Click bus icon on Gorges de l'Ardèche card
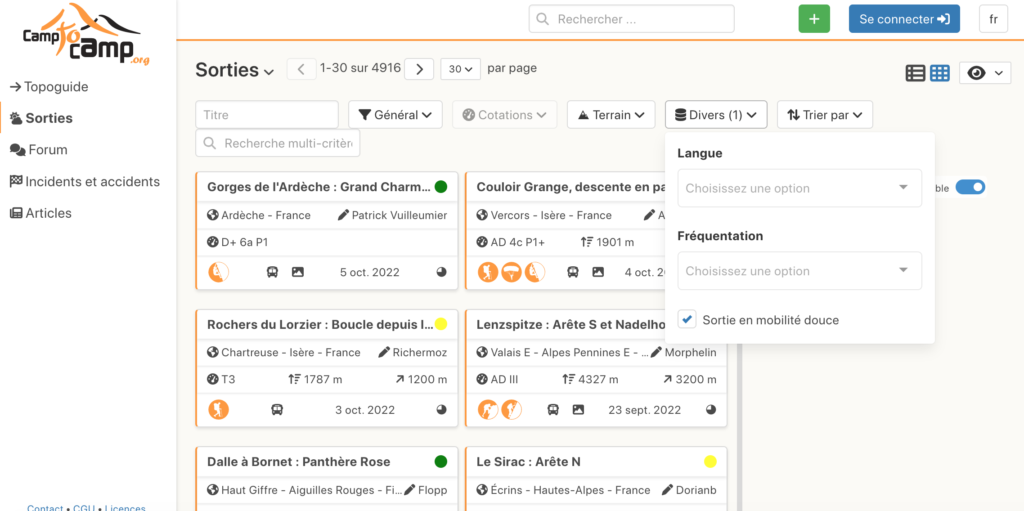1024x511 pixels. [x=273, y=272]
